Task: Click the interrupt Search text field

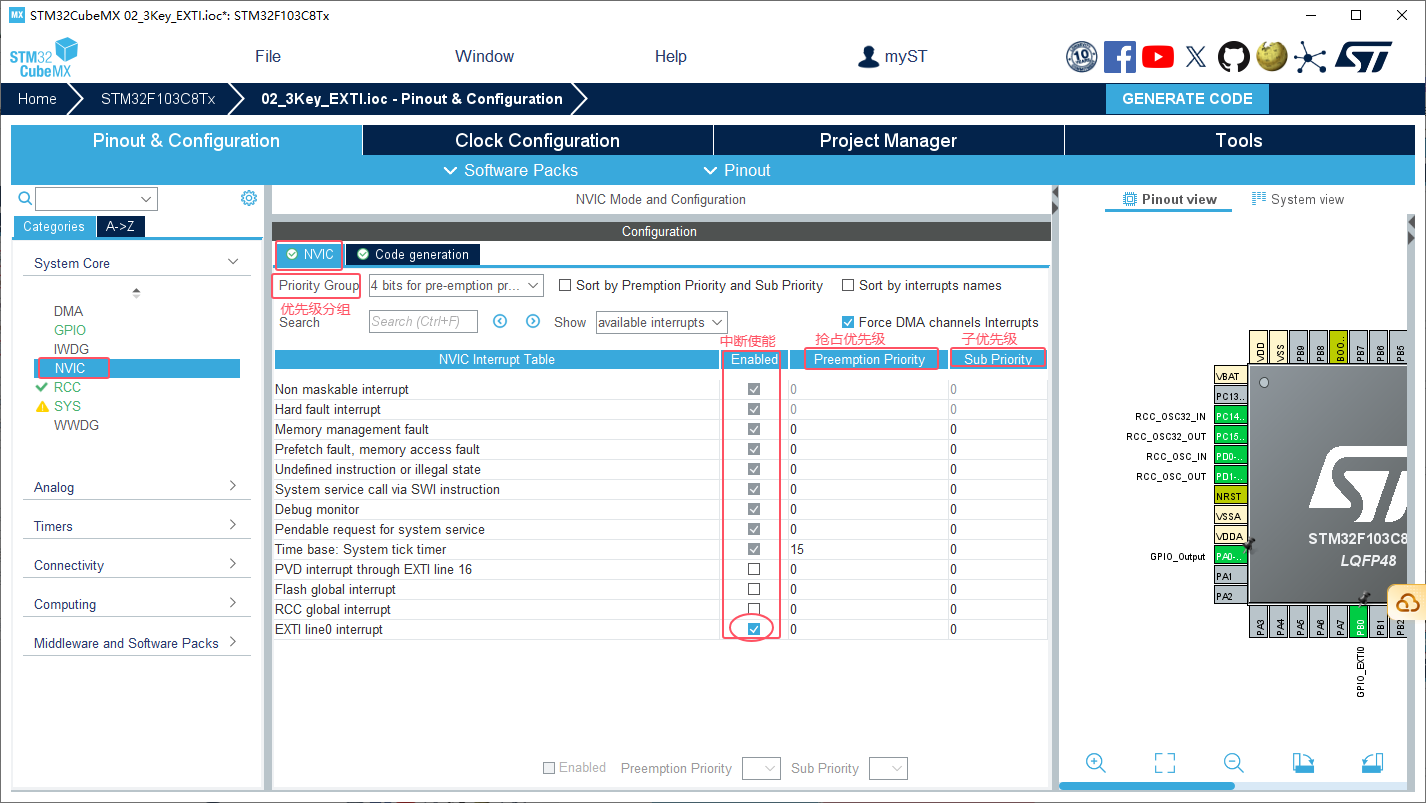Action: [424, 321]
